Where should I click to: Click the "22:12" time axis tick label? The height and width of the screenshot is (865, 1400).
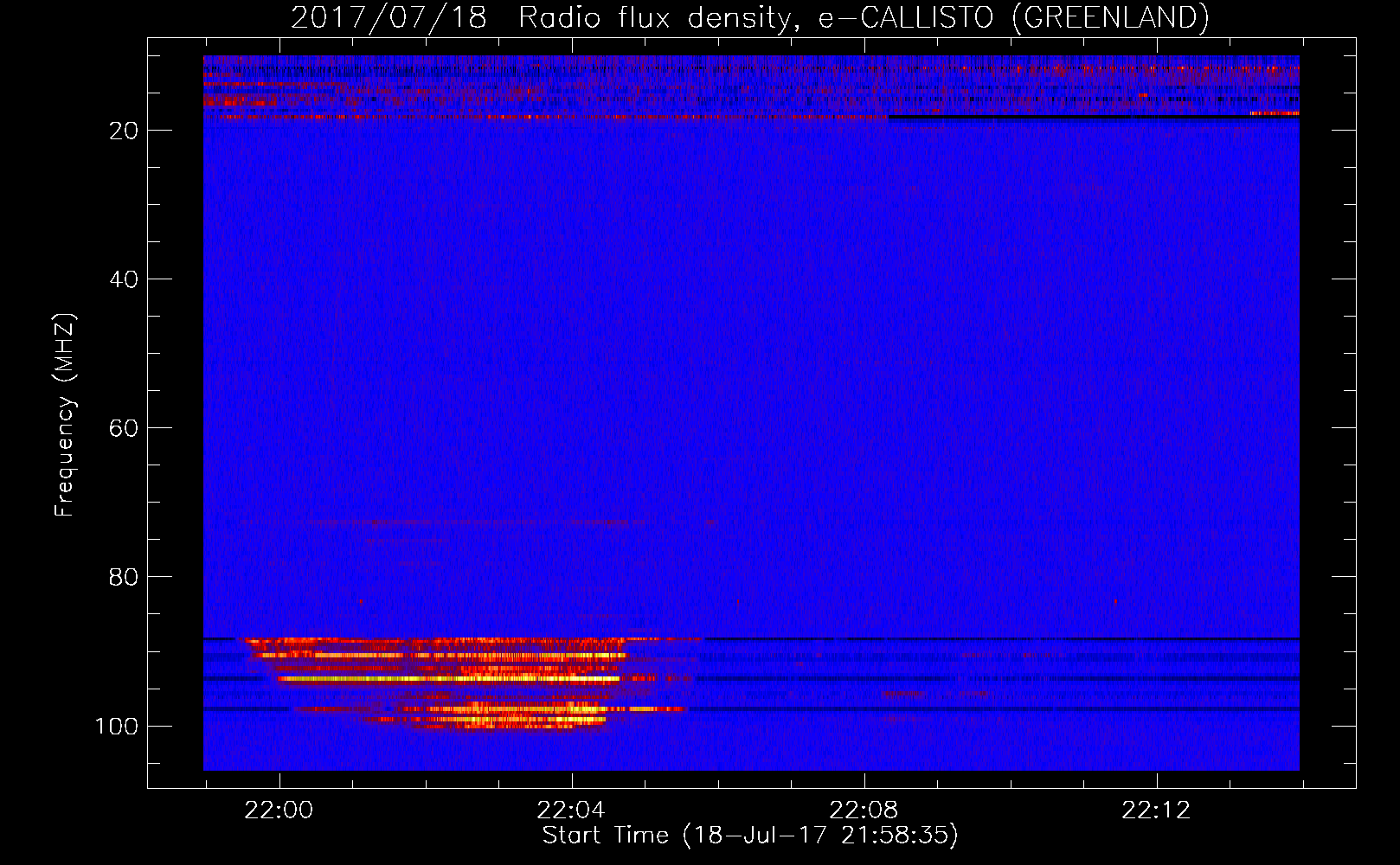click(x=1156, y=811)
